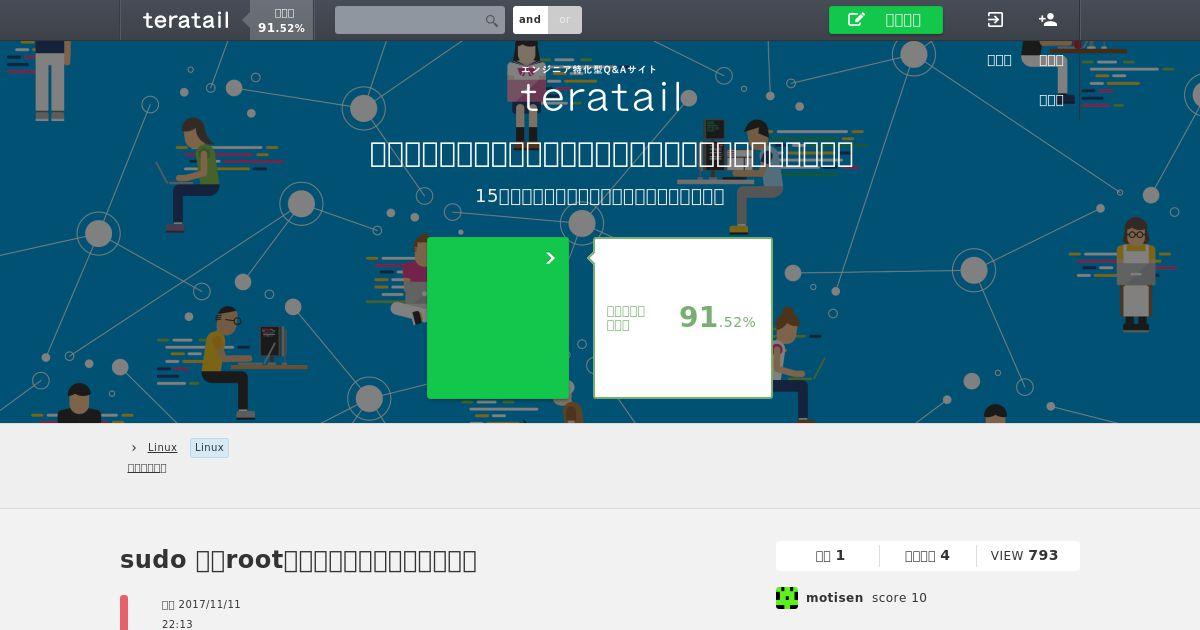1200x630 pixels.
Task: Click the large green banner button with chevron
Action: coord(498,318)
